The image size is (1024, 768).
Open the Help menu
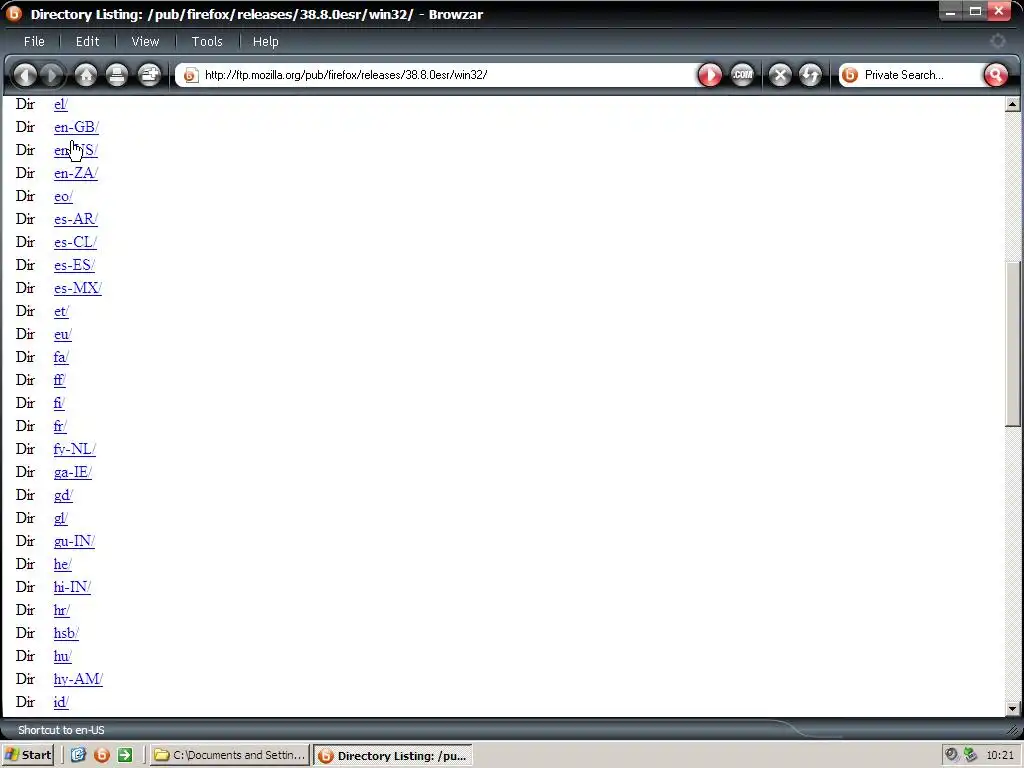(265, 41)
